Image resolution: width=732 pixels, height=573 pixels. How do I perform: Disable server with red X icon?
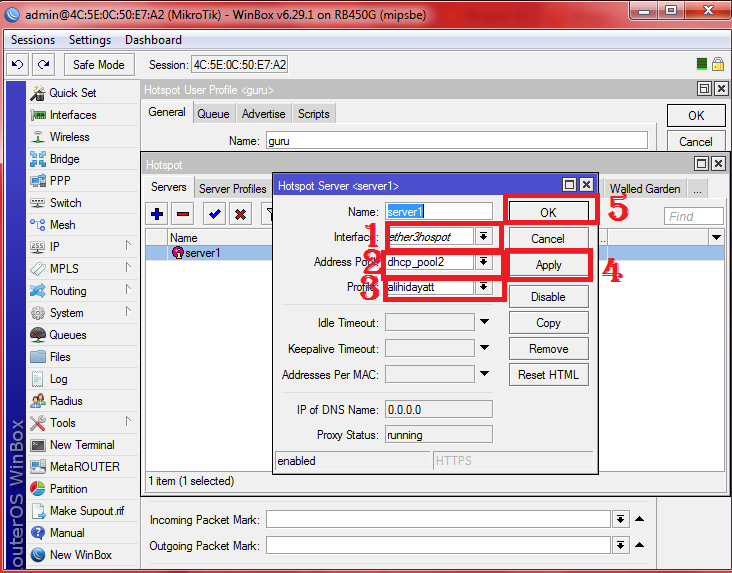(x=240, y=214)
